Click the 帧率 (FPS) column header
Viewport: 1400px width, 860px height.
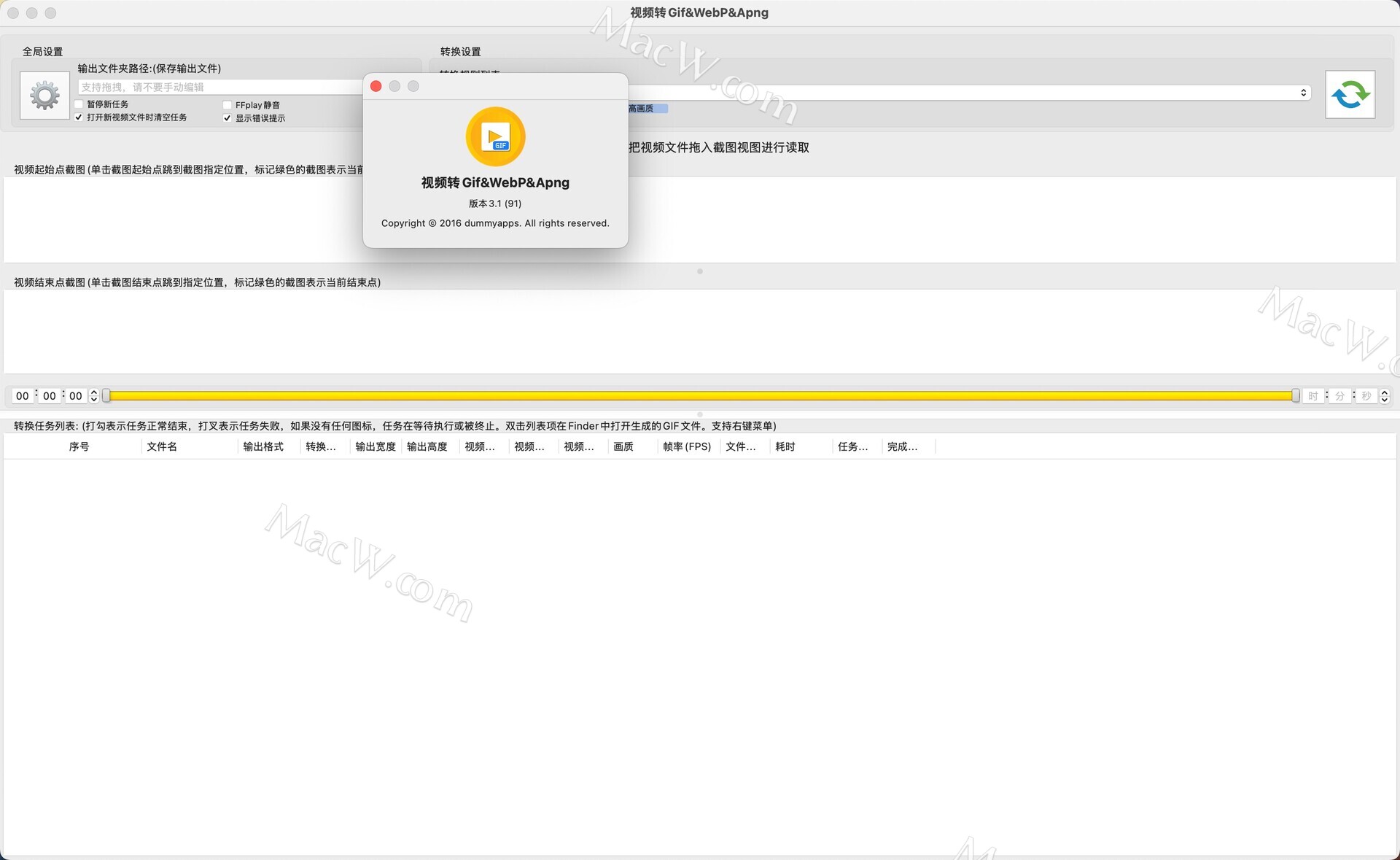point(686,446)
